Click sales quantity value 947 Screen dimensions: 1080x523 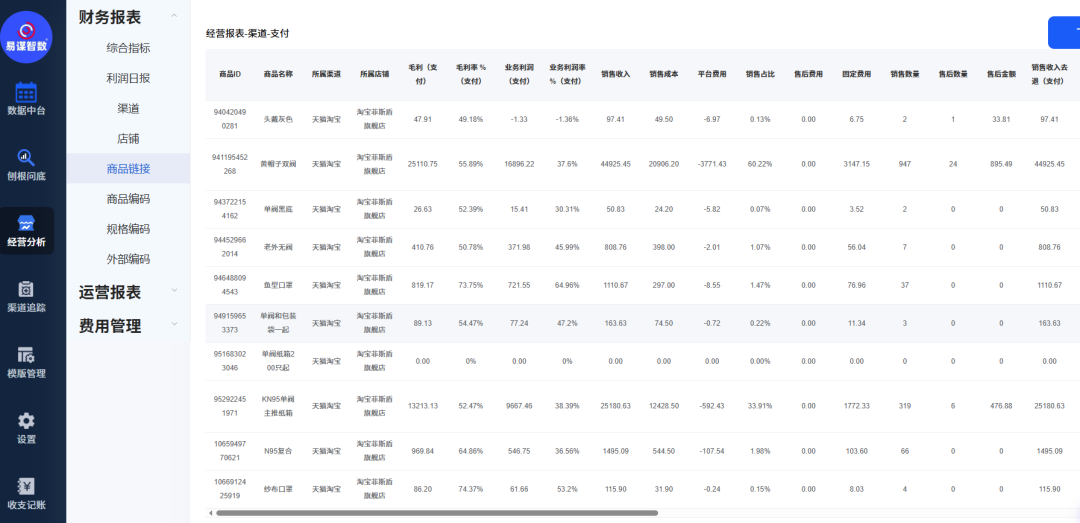pyautogui.click(x=905, y=164)
